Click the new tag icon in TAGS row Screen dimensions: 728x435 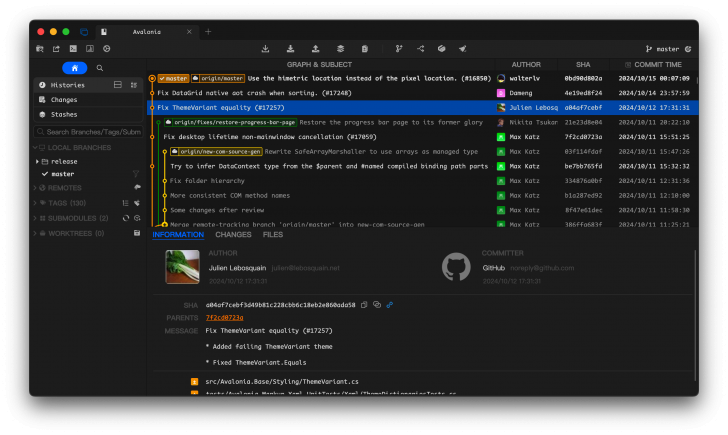coord(137,203)
